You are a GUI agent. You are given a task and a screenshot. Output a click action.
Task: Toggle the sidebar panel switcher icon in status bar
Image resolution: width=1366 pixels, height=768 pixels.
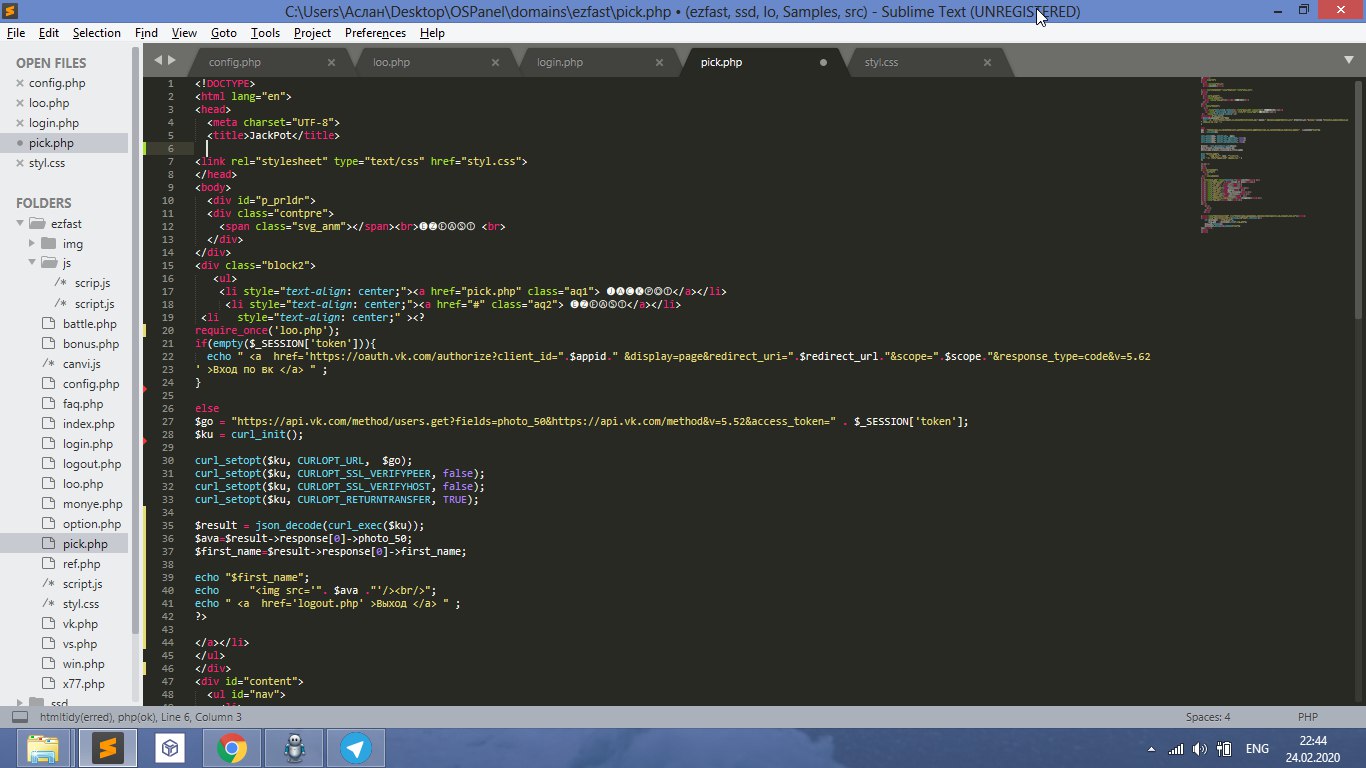pyautogui.click(x=20, y=717)
